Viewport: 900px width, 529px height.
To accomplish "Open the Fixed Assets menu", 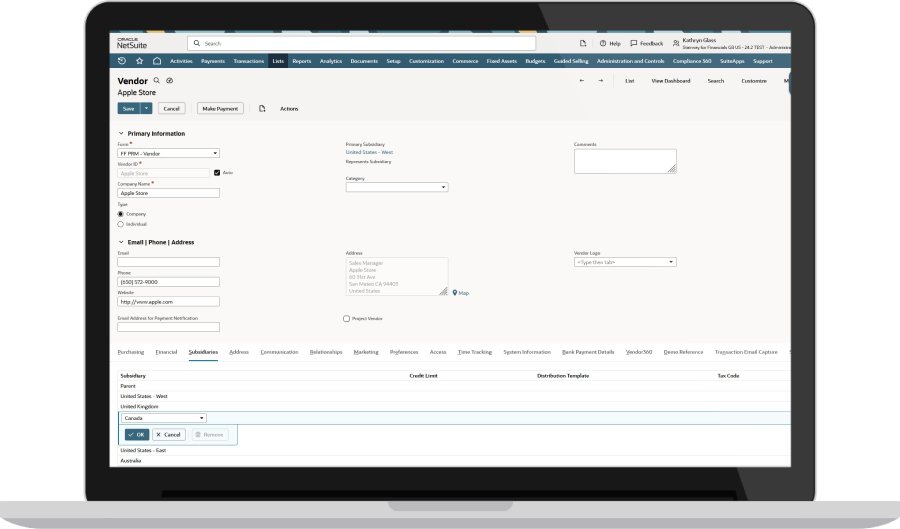I will point(502,61).
